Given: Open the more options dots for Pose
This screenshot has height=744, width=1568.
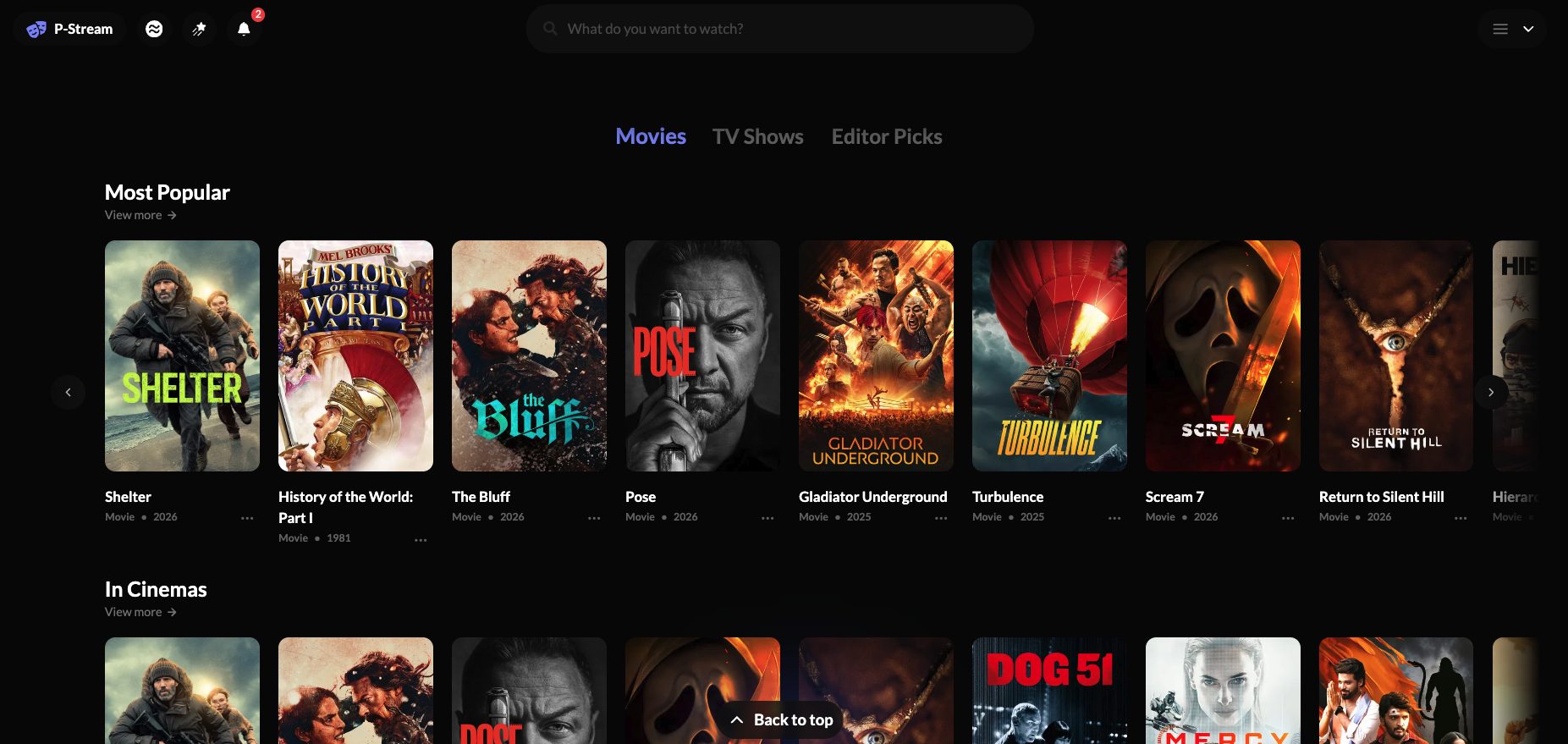Looking at the screenshot, I should click(x=767, y=518).
